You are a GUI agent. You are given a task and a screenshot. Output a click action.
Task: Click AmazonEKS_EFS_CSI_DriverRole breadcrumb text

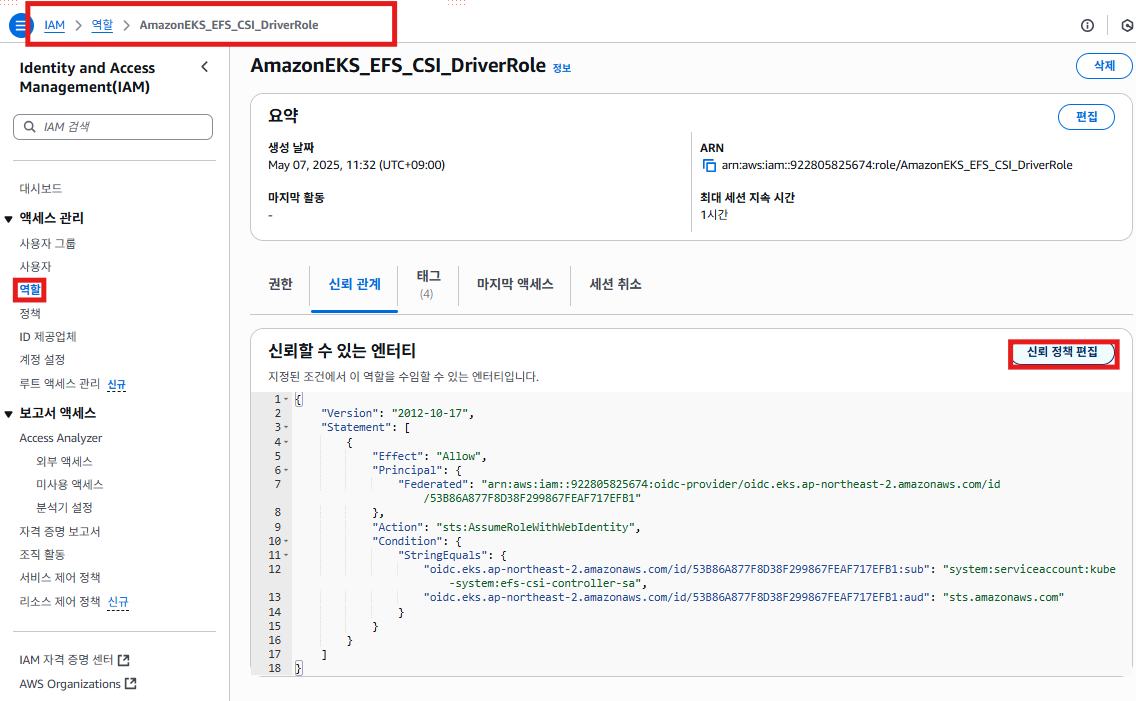click(x=229, y=25)
